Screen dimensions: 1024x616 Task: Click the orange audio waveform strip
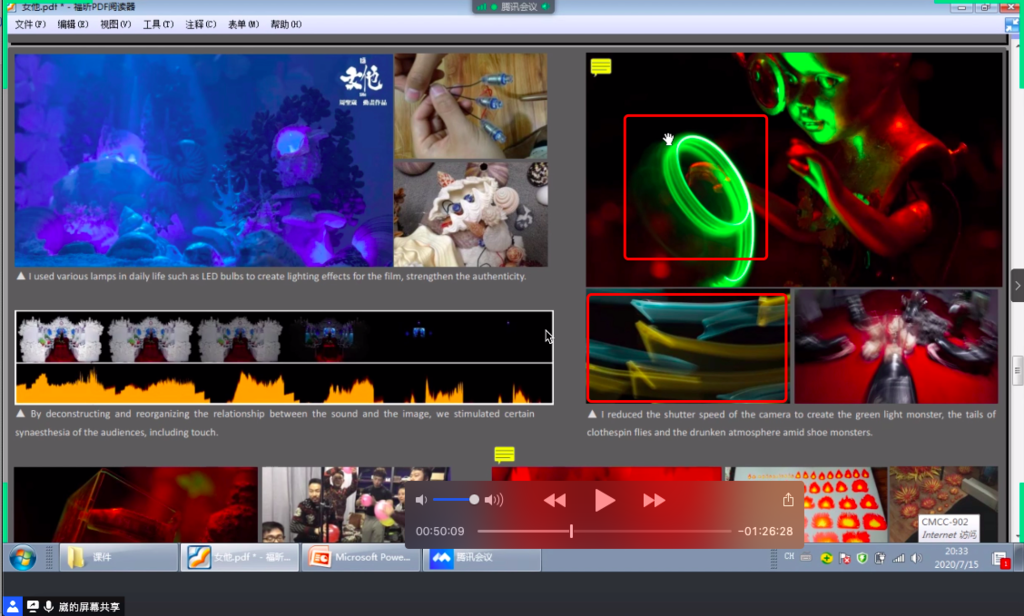pyautogui.click(x=284, y=383)
